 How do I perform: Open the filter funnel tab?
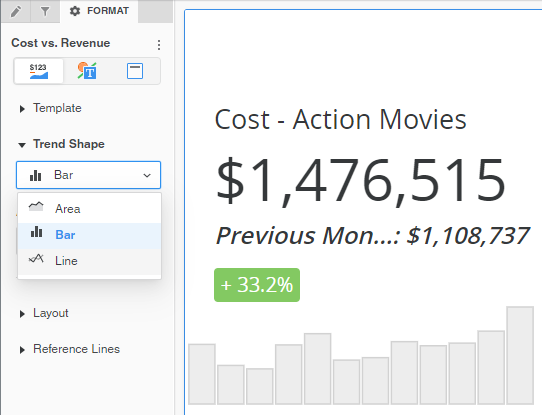(x=45, y=12)
